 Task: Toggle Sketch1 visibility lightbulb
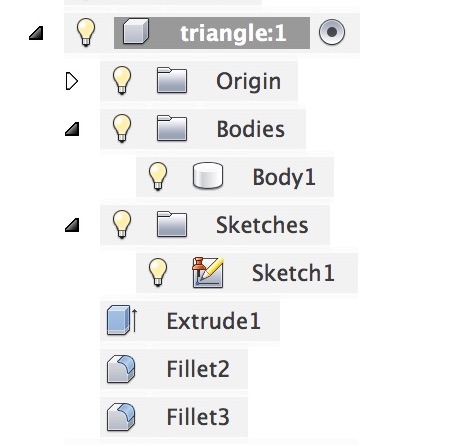click(158, 272)
